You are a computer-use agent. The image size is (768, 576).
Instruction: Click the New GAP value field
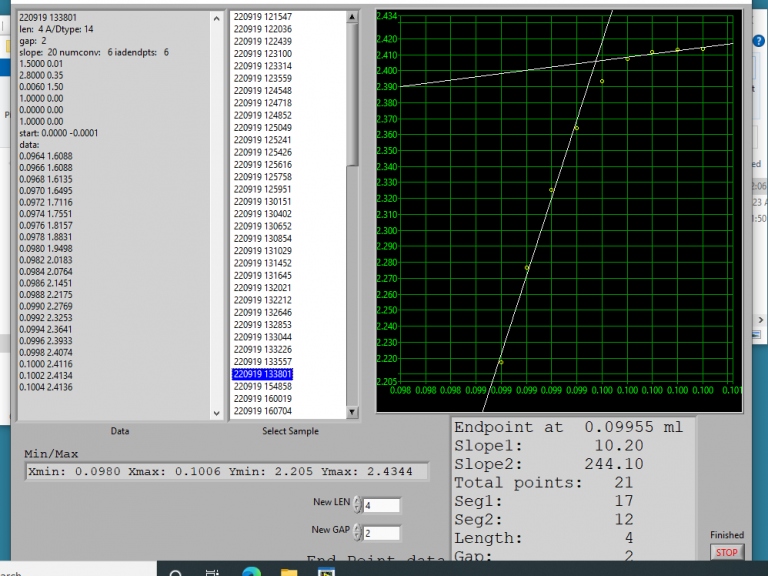point(381,533)
